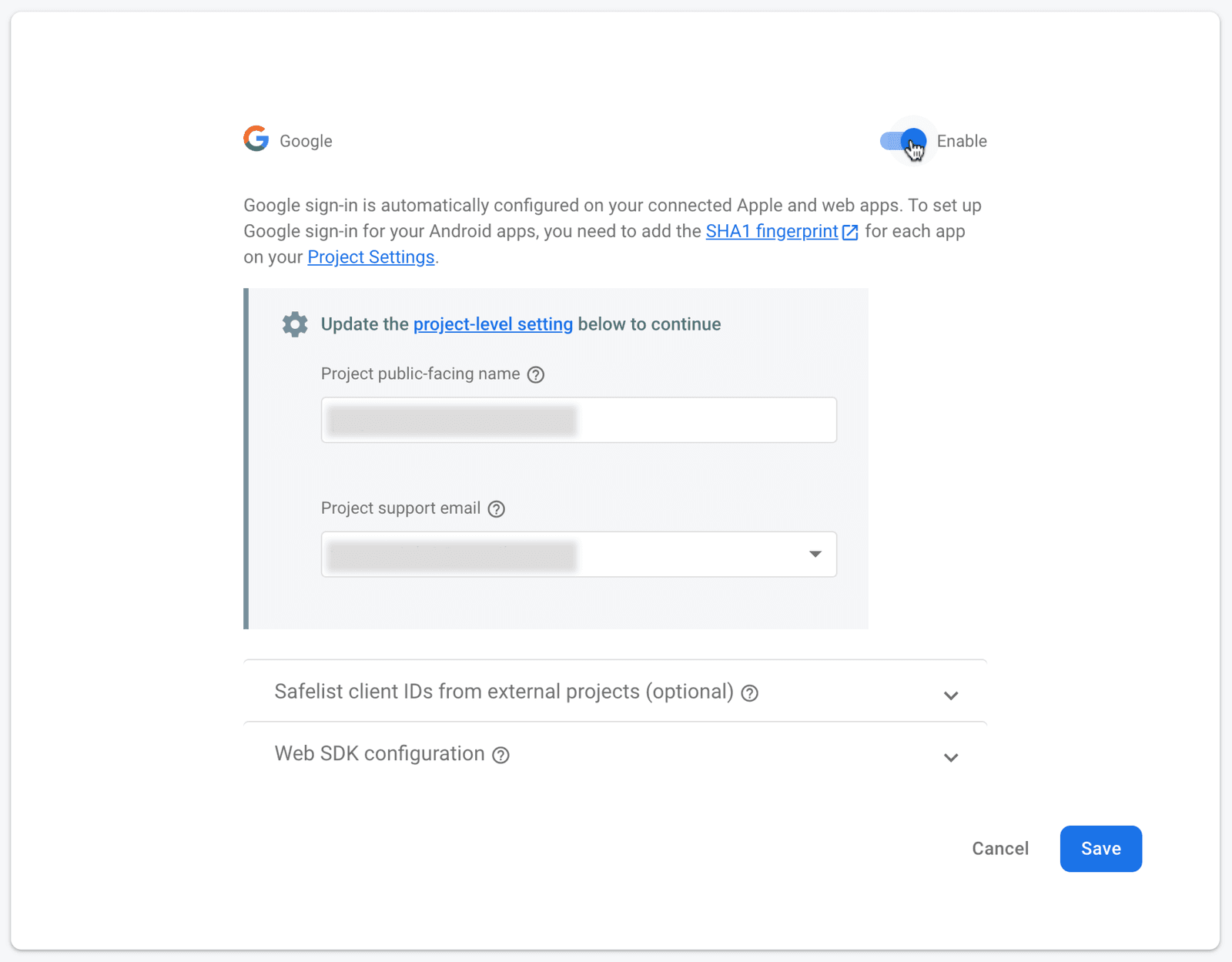Open the project-level setting link
This screenshot has width=1232, height=962.
(x=493, y=324)
